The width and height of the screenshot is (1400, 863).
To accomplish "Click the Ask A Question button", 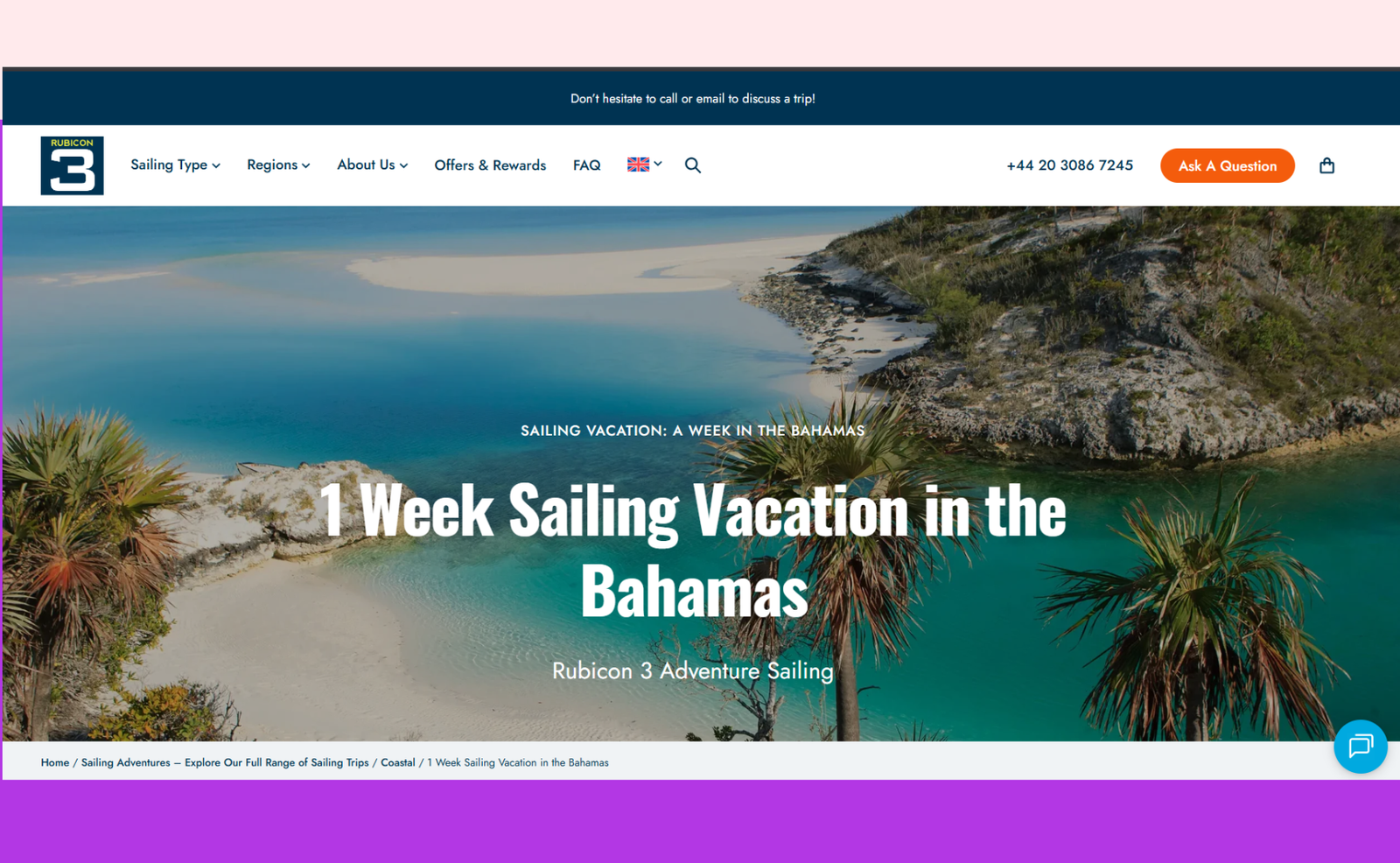I will pyautogui.click(x=1227, y=165).
